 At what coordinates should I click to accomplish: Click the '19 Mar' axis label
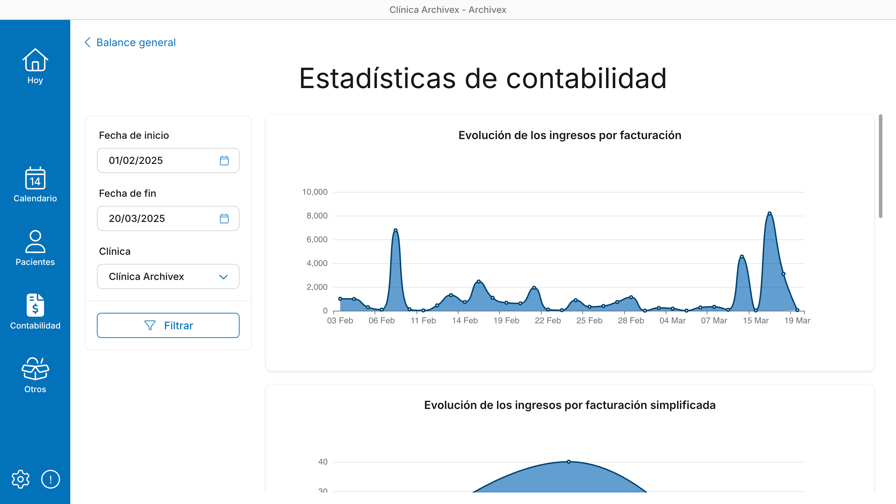797,321
